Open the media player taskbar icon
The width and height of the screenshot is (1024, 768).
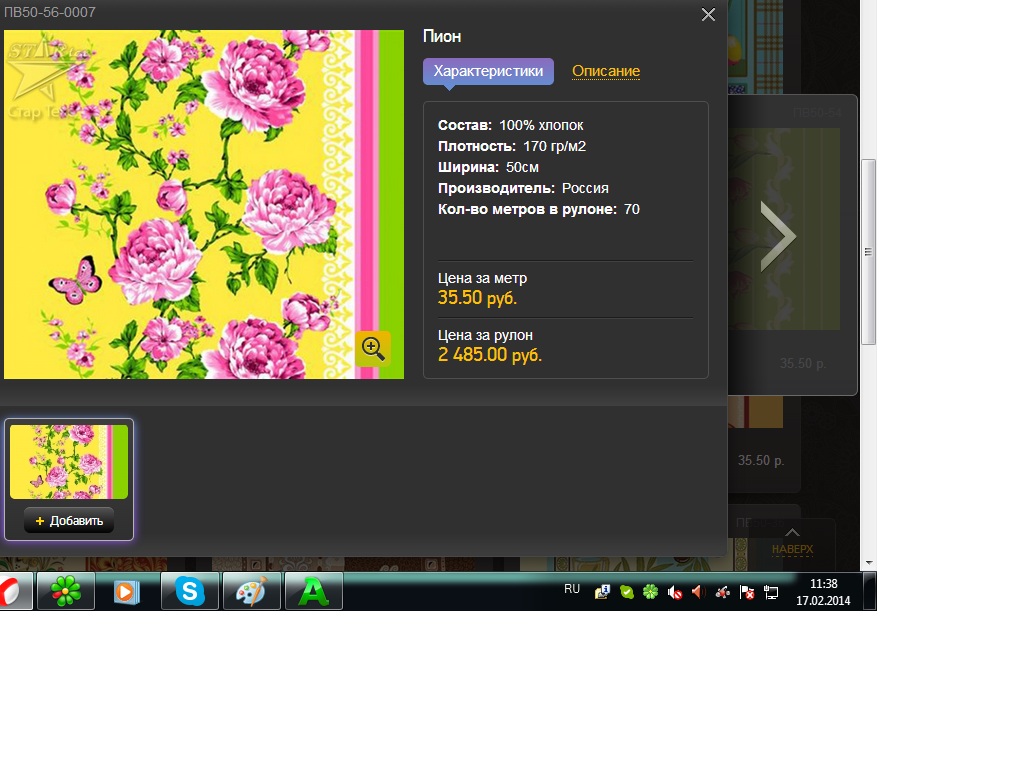(127, 591)
